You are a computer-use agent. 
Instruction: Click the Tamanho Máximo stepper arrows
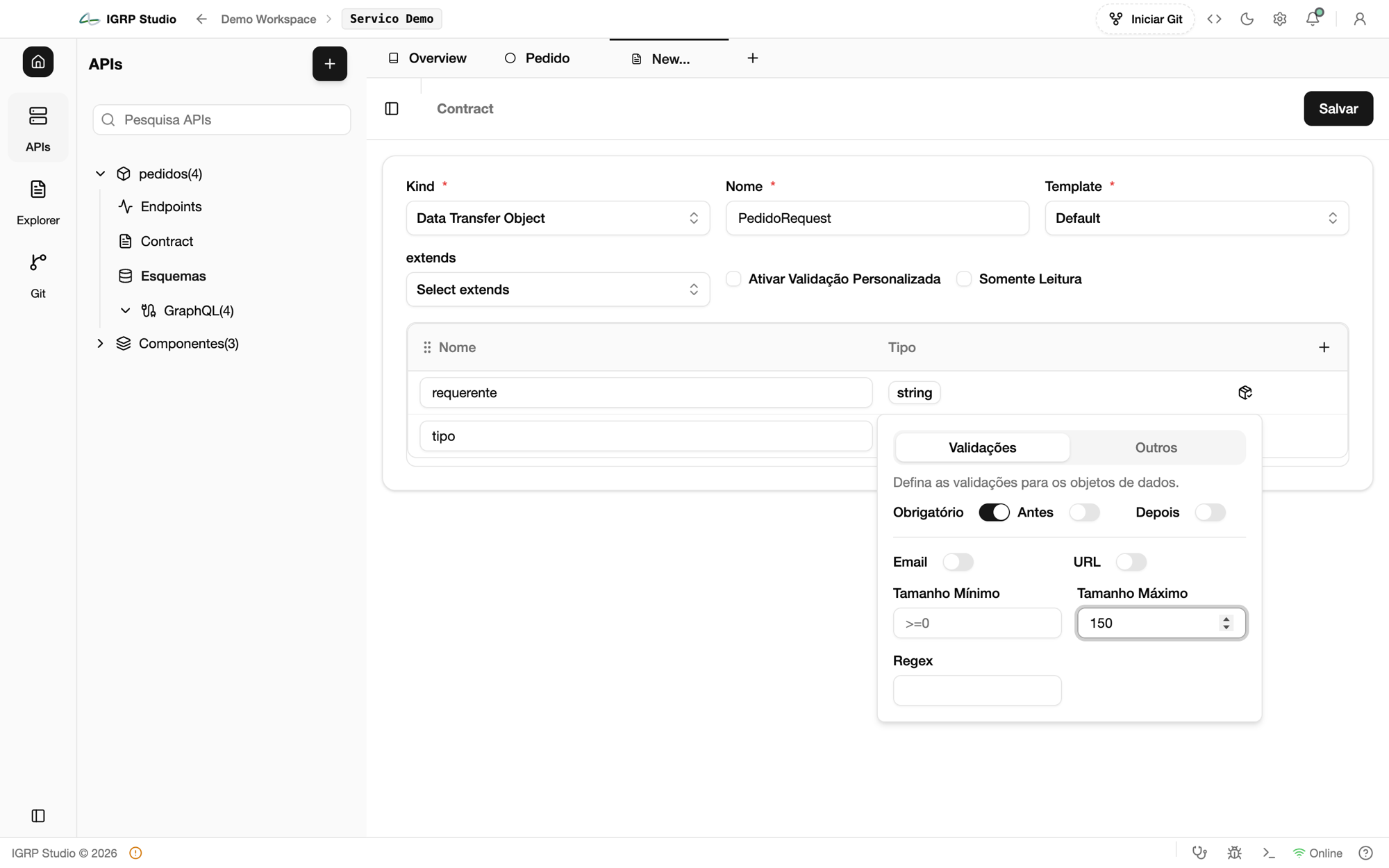pos(1226,623)
